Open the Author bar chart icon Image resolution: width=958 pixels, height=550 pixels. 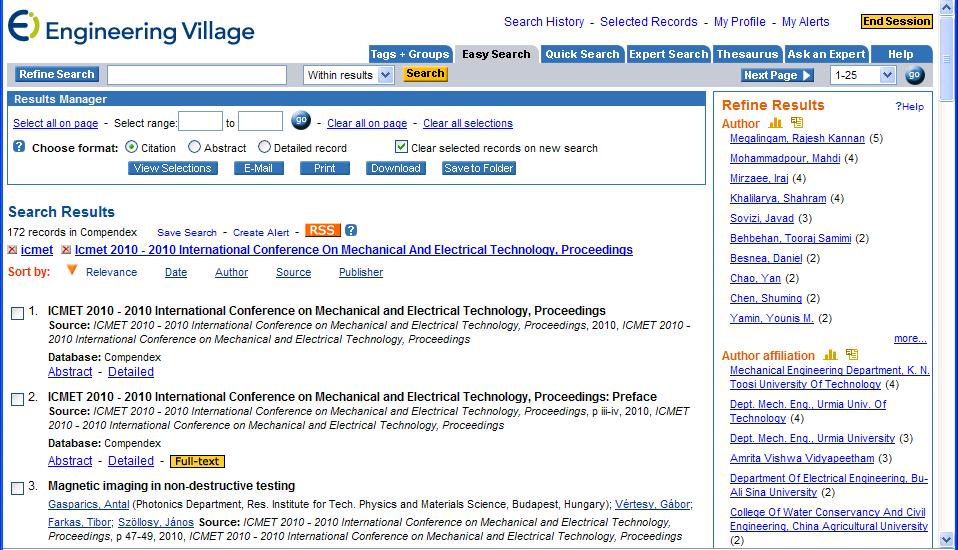tap(775, 123)
